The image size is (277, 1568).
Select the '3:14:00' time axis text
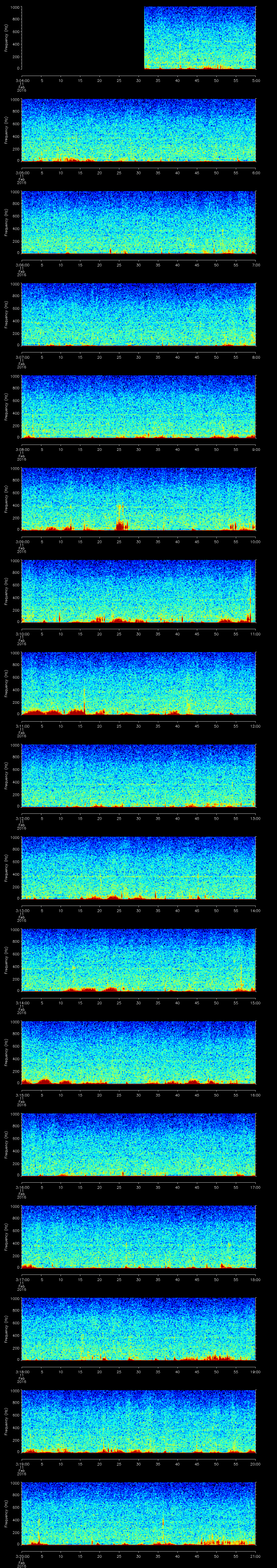click(22, 1003)
